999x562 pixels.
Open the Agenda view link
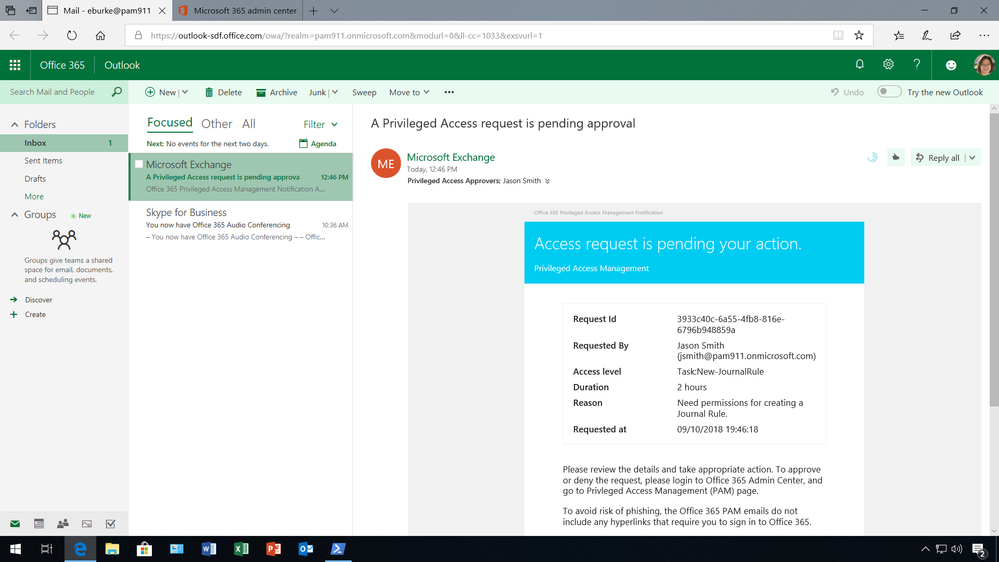pyautogui.click(x=317, y=143)
